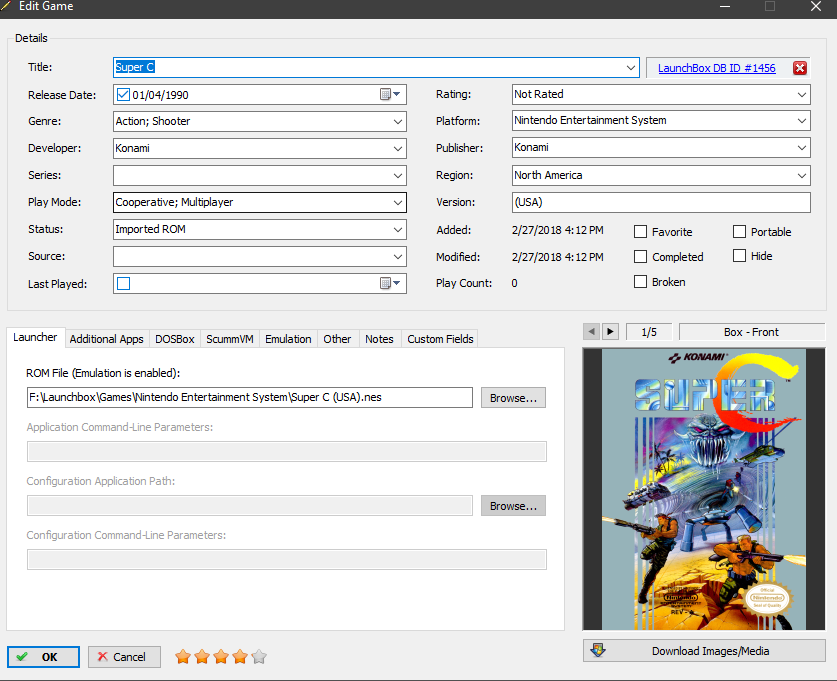Click the Cancel button
The height and width of the screenshot is (681, 837).
point(124,657)
